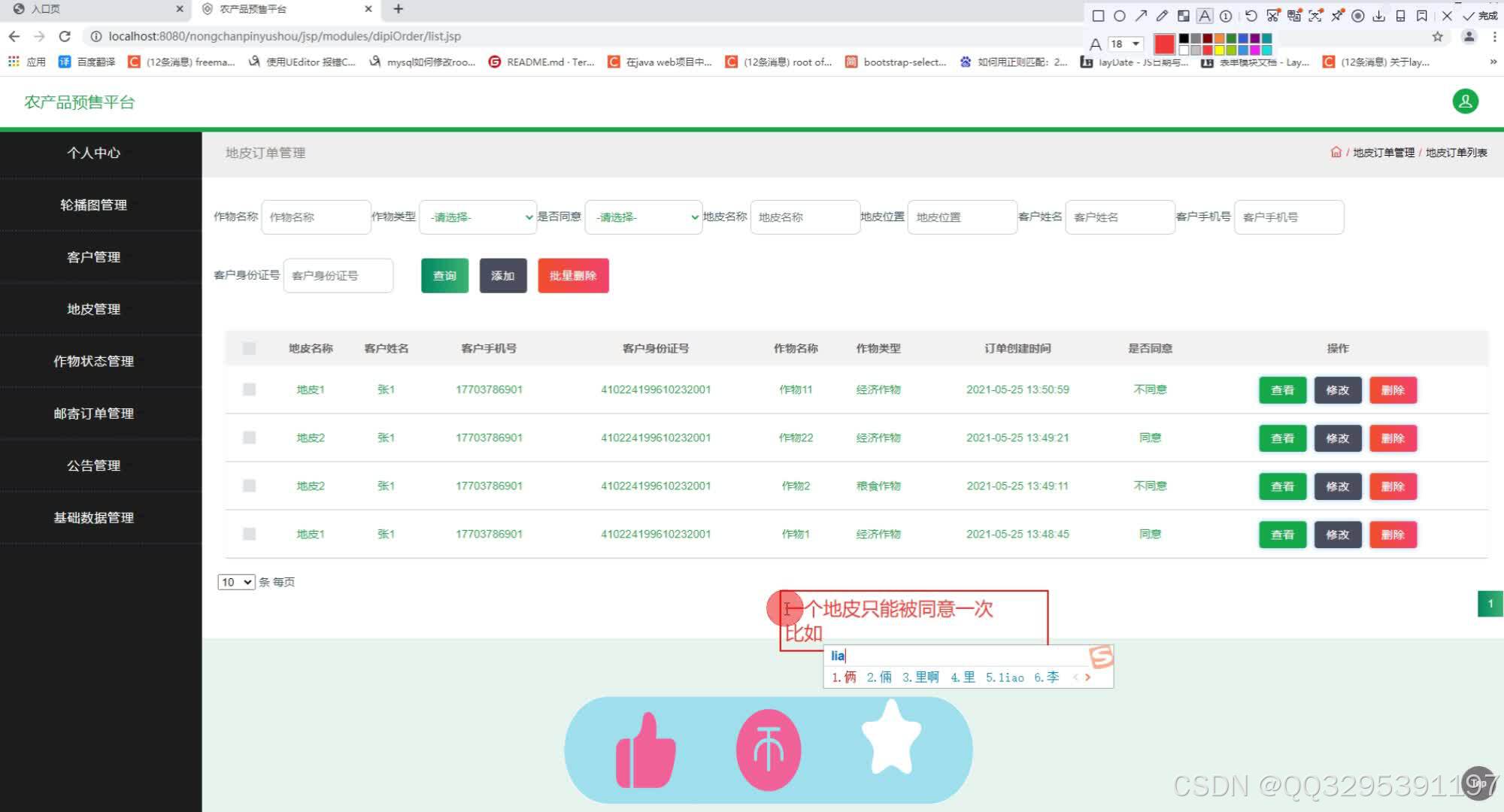Open 个人中心 in sidebar
Screen dimensions: 1504x812
coord(93,153)
